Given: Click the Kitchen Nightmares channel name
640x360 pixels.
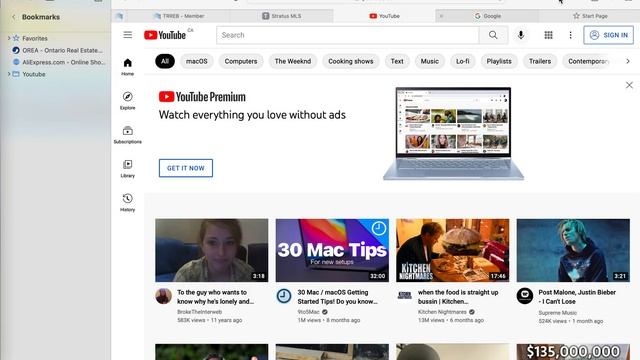Looking at the screenshot, I should point(442,312).
